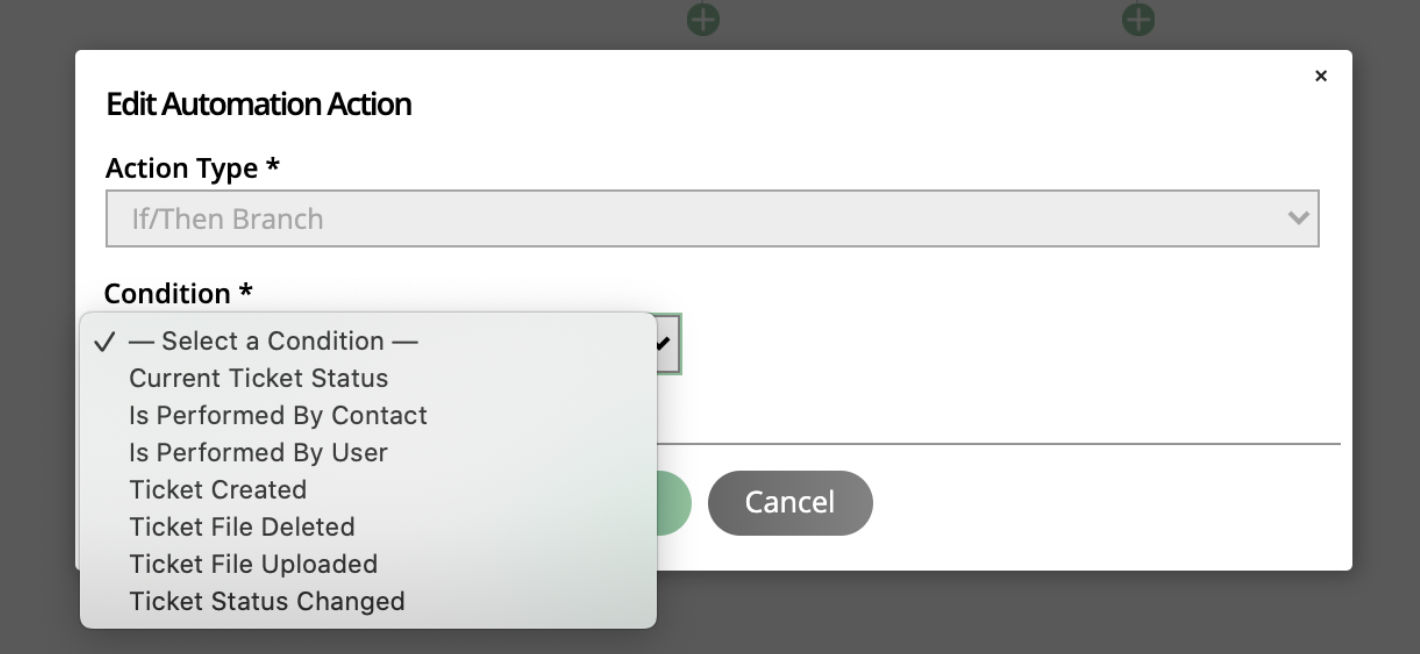Viewport: 1420px width, 654px height.
Task: Click the left green plus icon
Action: tap(703, 18)
